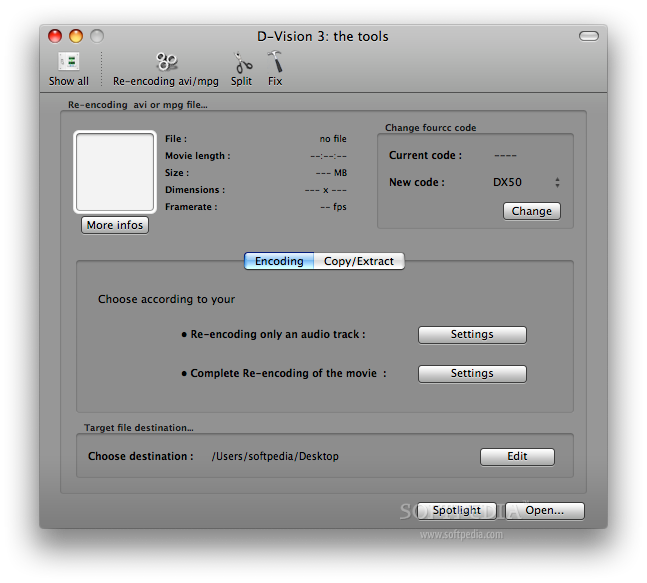Open Settings for audio track re-encoding

[x=472, y=335]
